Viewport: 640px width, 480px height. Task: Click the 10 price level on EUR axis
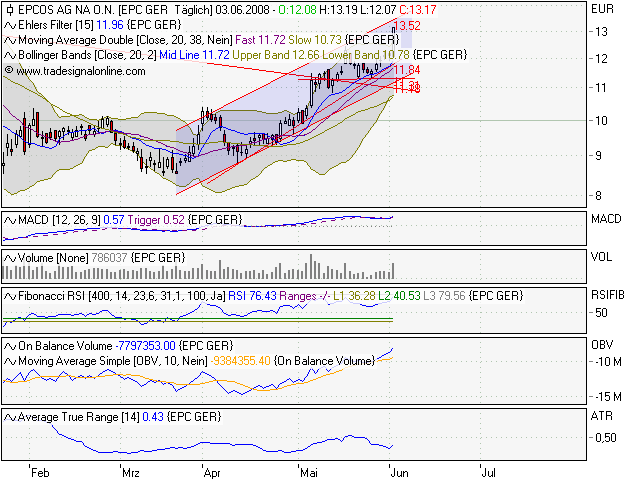point(601,121)
